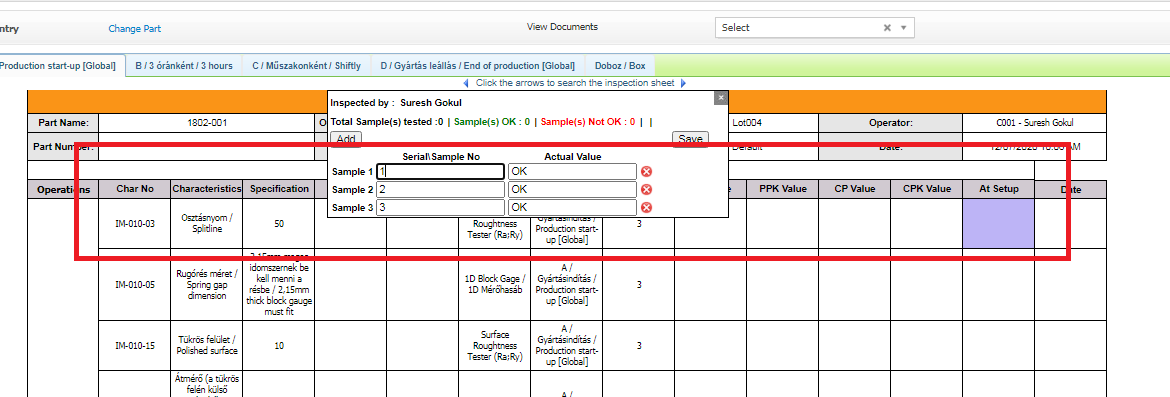Focus Sample 1 serial number field
Screen dimensions: 1170x397
pyautogui.click(x=440, y=172)
